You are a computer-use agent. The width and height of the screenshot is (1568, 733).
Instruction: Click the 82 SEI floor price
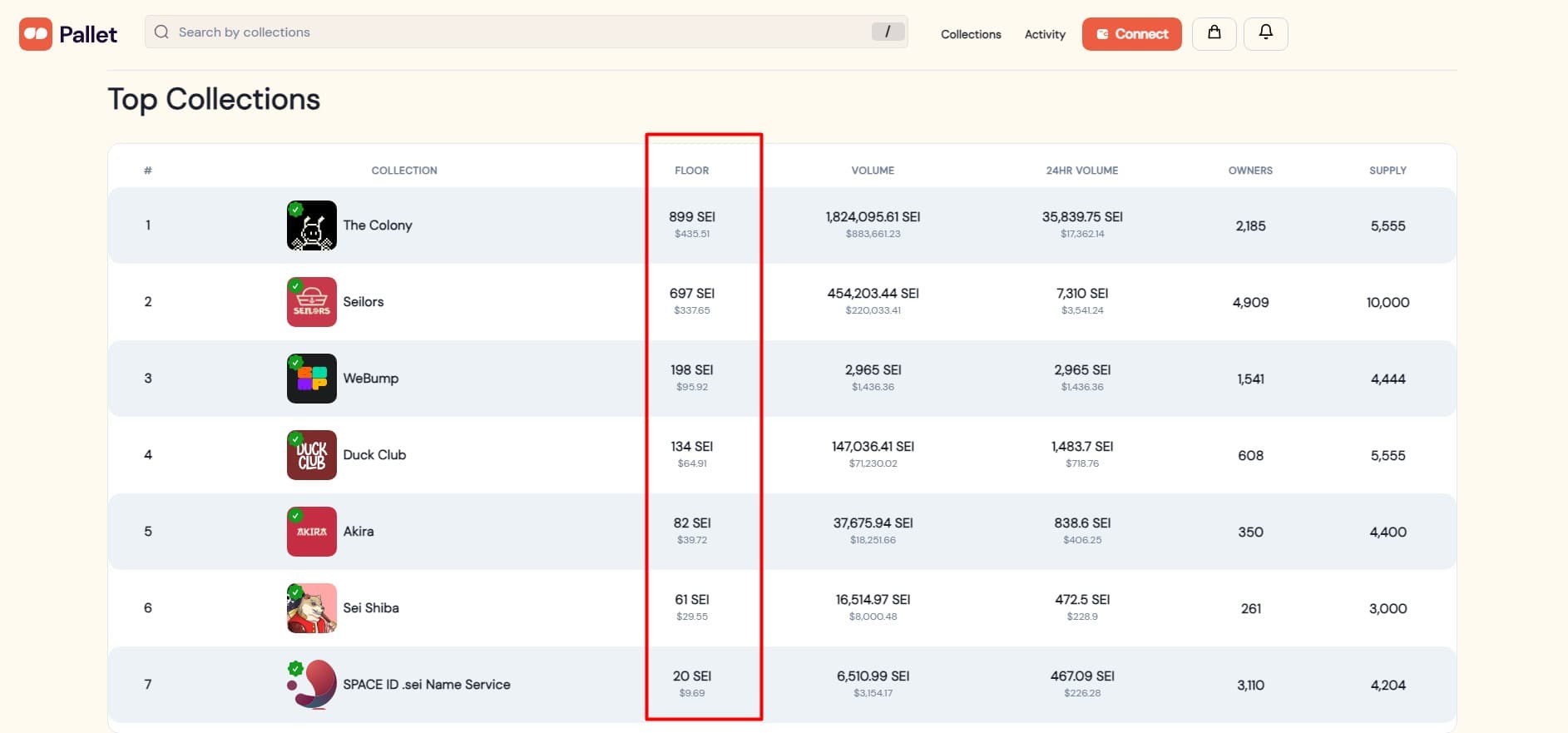pos(692,523)
